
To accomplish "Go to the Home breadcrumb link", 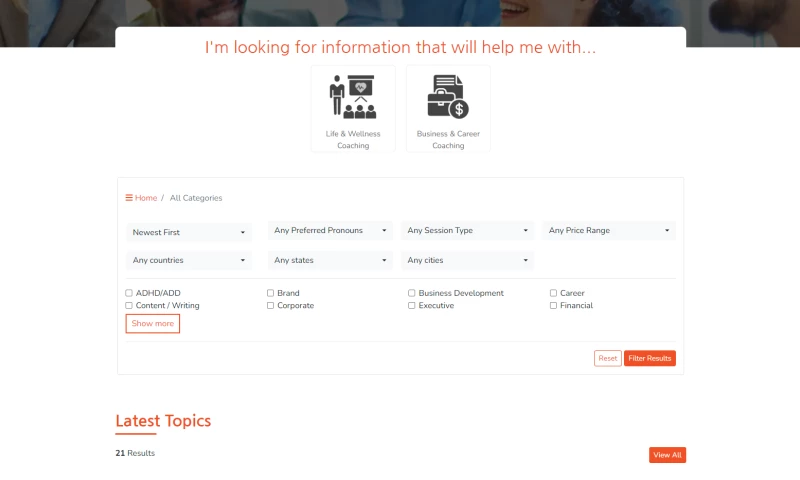I will [x=146, y=198].
